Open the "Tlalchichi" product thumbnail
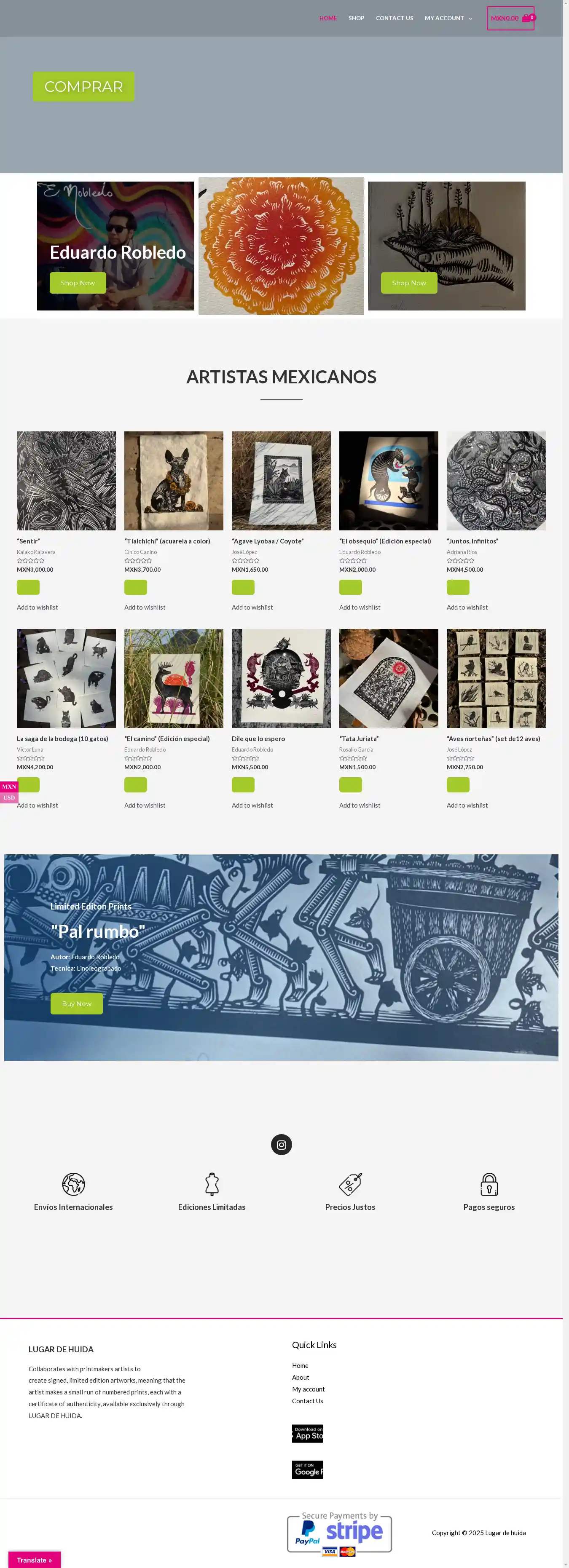 [x=174, y=481]
